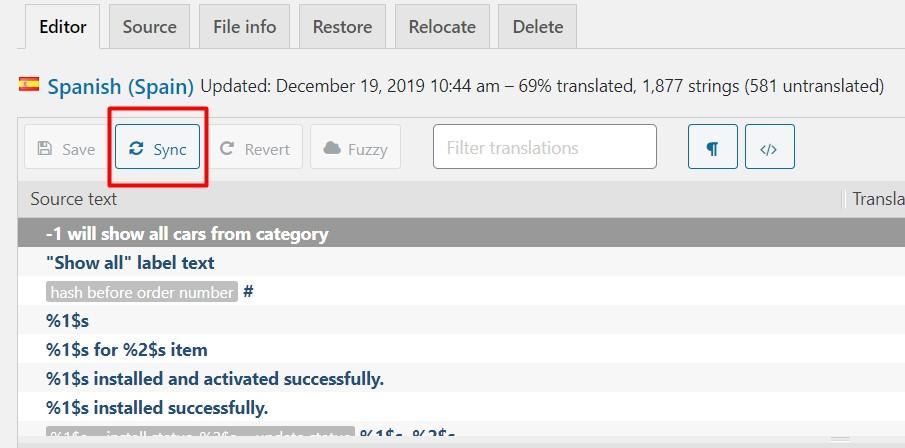Open the Restore tab
The height and width of the screenshot is (448, 905).
[342, 27]
